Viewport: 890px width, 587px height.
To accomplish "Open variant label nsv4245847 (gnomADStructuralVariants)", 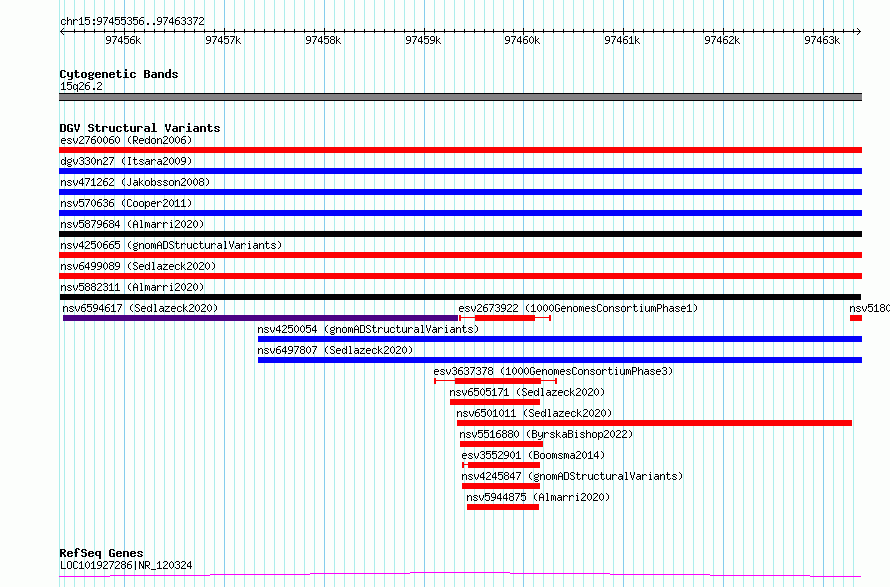I will click(x=572, y=476).
